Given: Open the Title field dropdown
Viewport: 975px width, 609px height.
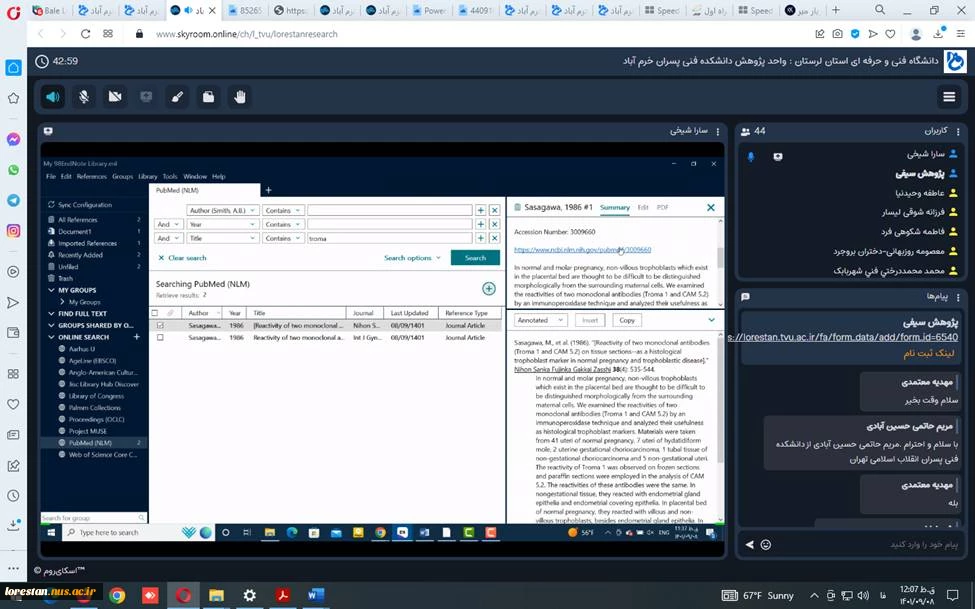Looking at the screenshot, I should (x=223, y=238).
